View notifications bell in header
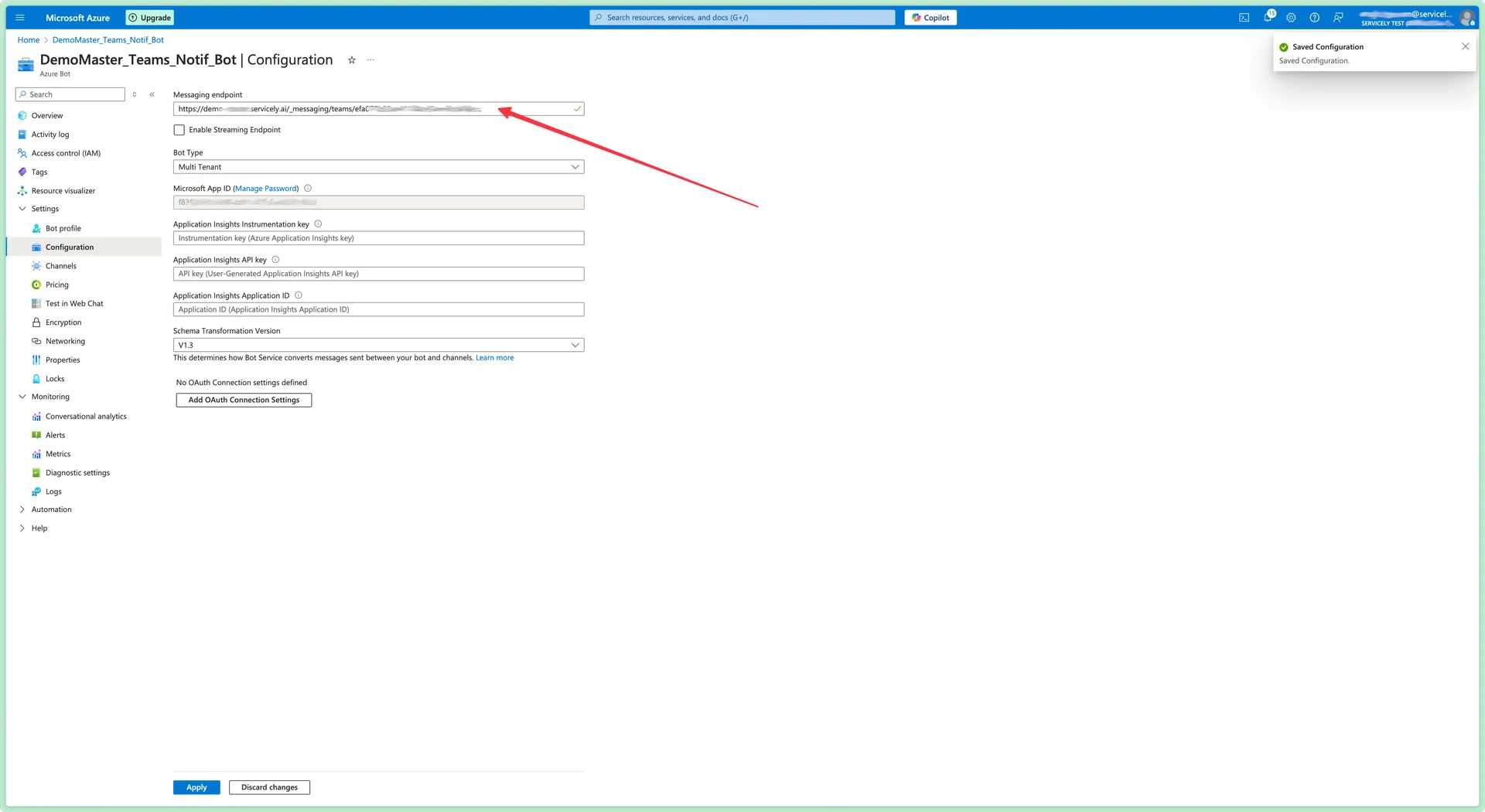The image size is (1485, 812). click(x=1268, y=17)
